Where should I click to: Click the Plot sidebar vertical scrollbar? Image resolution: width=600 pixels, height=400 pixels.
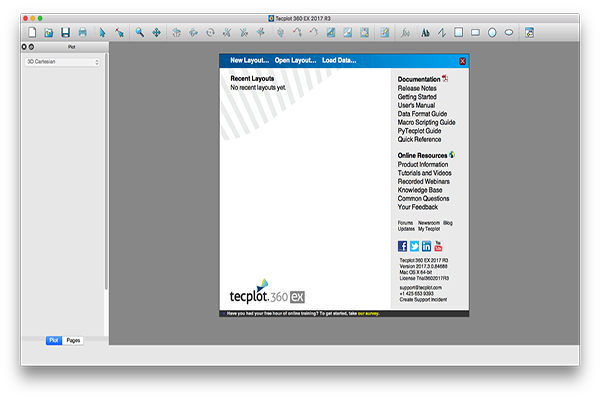point(106,172)
